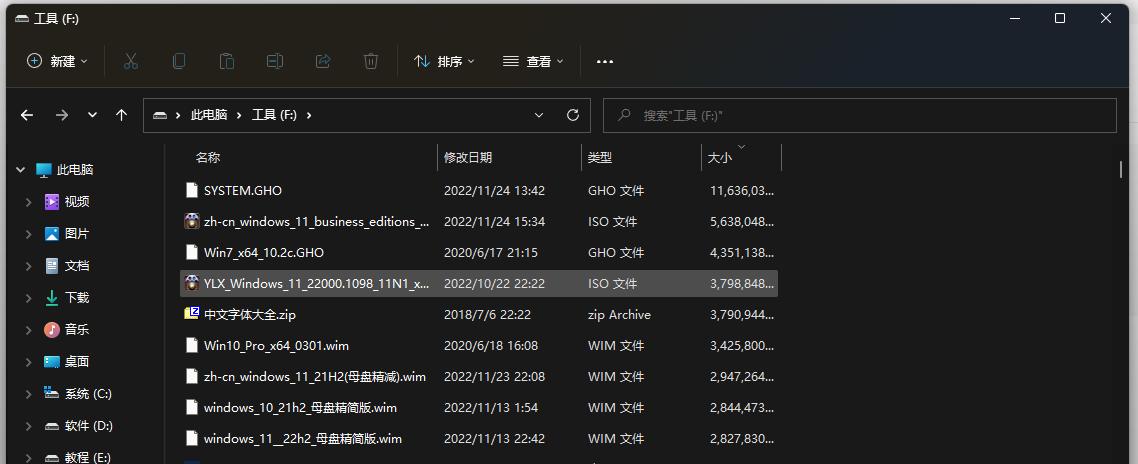
Task: Click size value 11,636,03... cell
Action: click(x=742, y=190)
